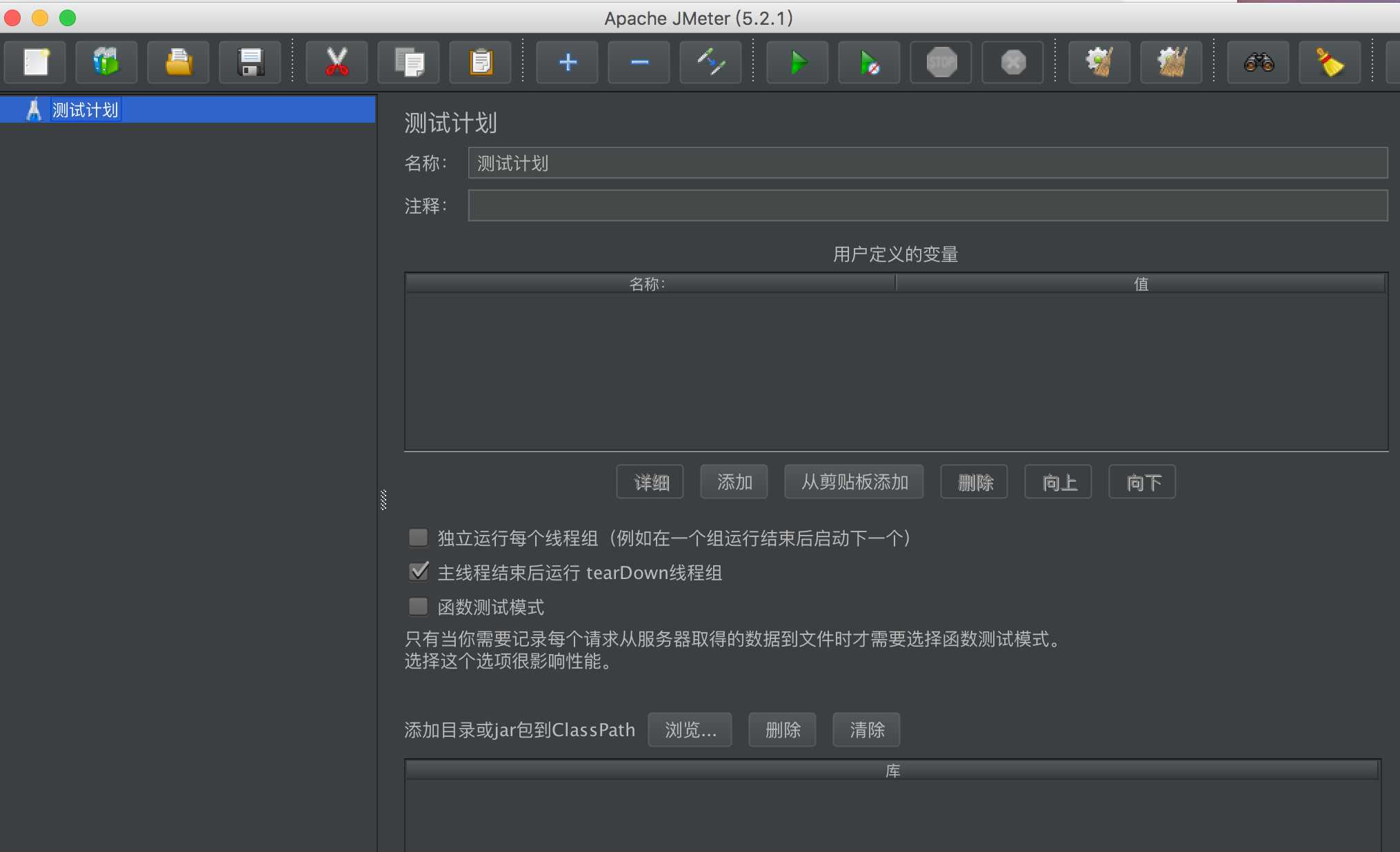Click the 名称: column header in variables table
The image size is (1400, 852).
pyautogui.click(x=650, y=283)
